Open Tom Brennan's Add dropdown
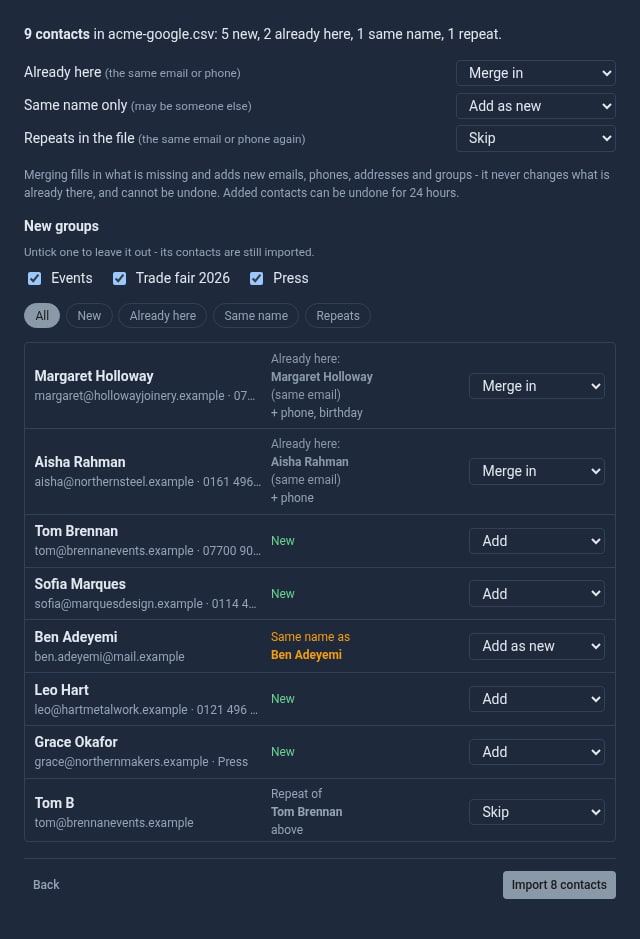Viewport: 640px width, 939px height. (x=536, y=541)
